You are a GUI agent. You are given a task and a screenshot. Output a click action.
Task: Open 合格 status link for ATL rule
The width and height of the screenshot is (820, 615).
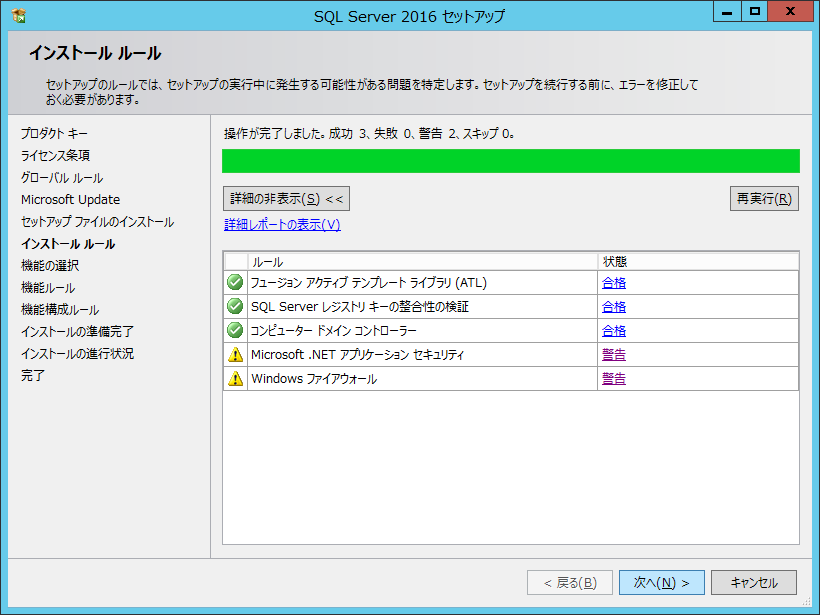coord(614,283)
